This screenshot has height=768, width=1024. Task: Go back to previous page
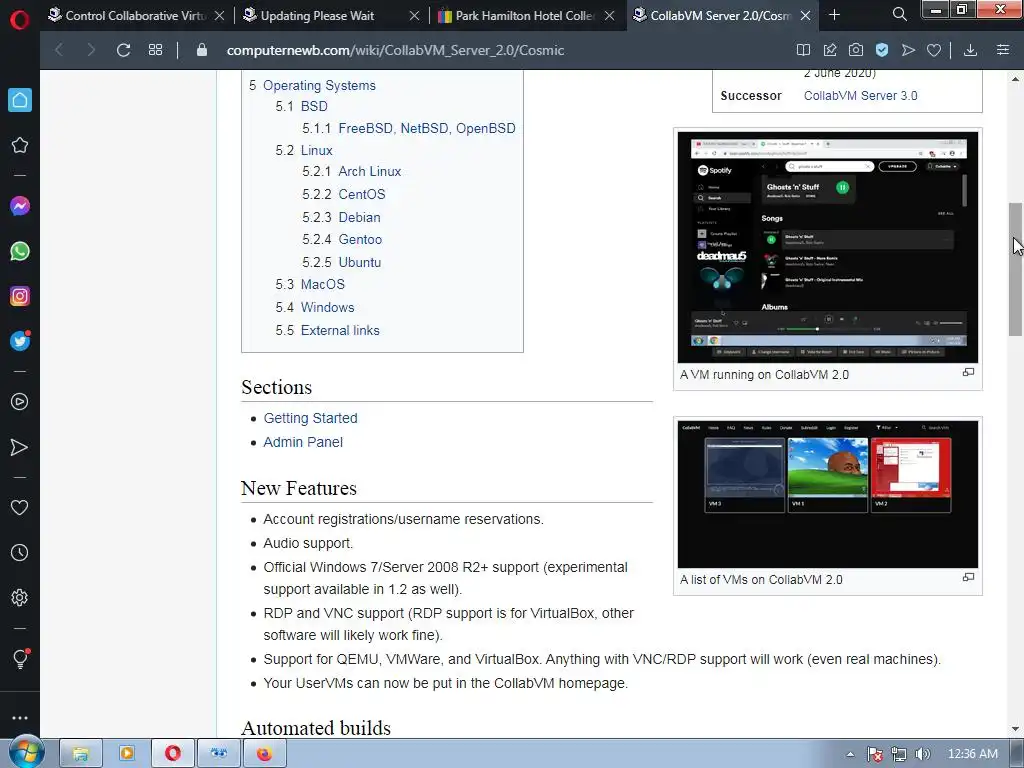tap(59, 50)
